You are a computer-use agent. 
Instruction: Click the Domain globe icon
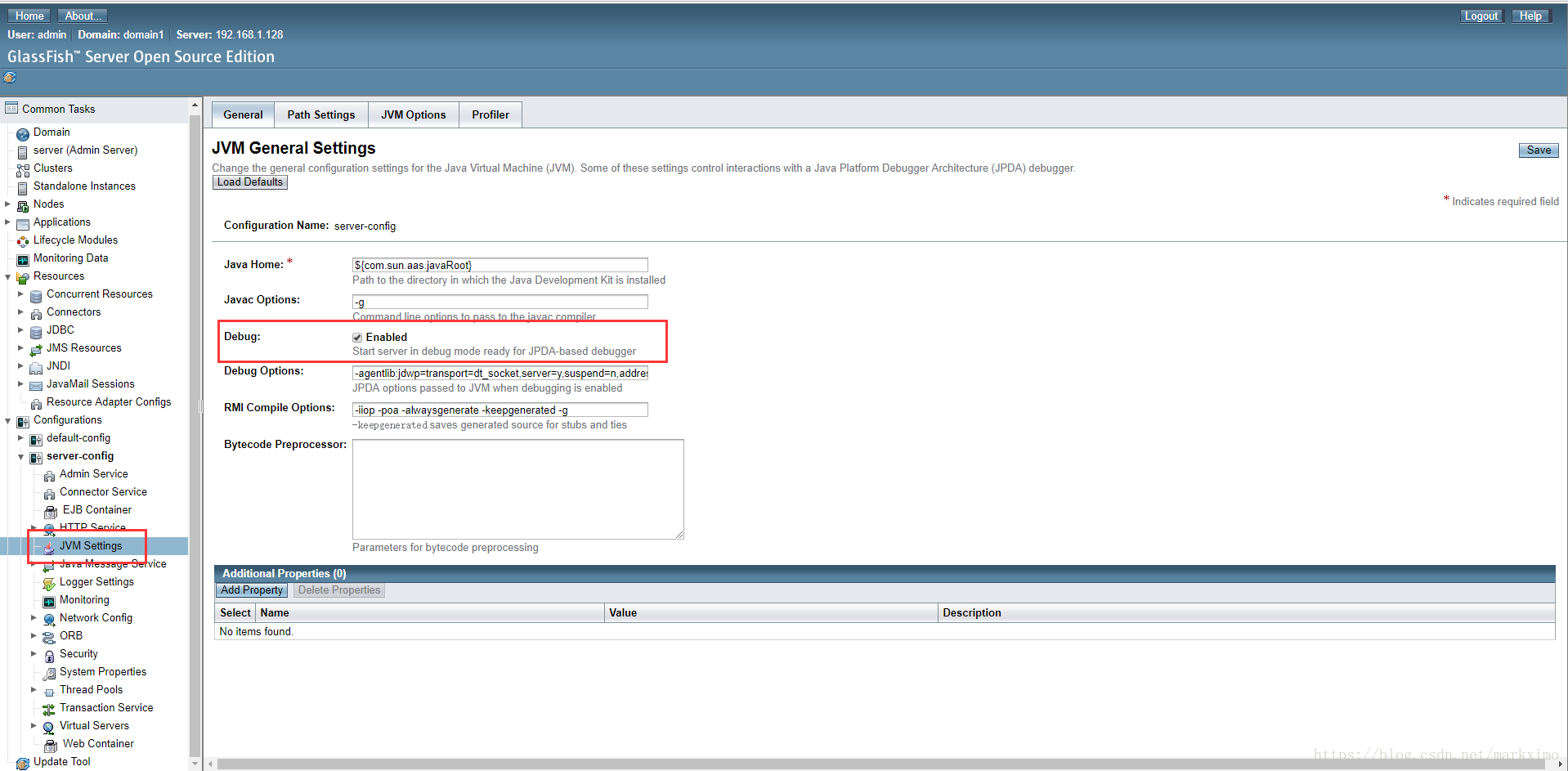23,134
